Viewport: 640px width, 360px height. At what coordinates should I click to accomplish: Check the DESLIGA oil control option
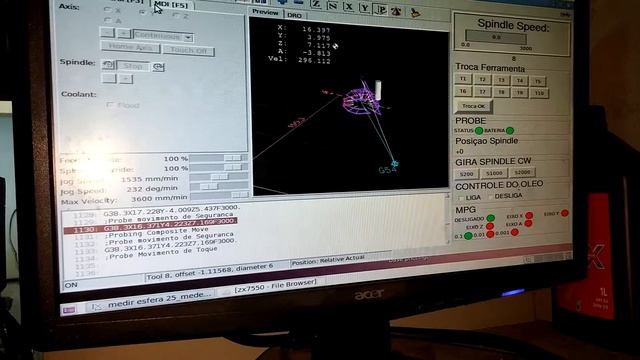point(491,197)
